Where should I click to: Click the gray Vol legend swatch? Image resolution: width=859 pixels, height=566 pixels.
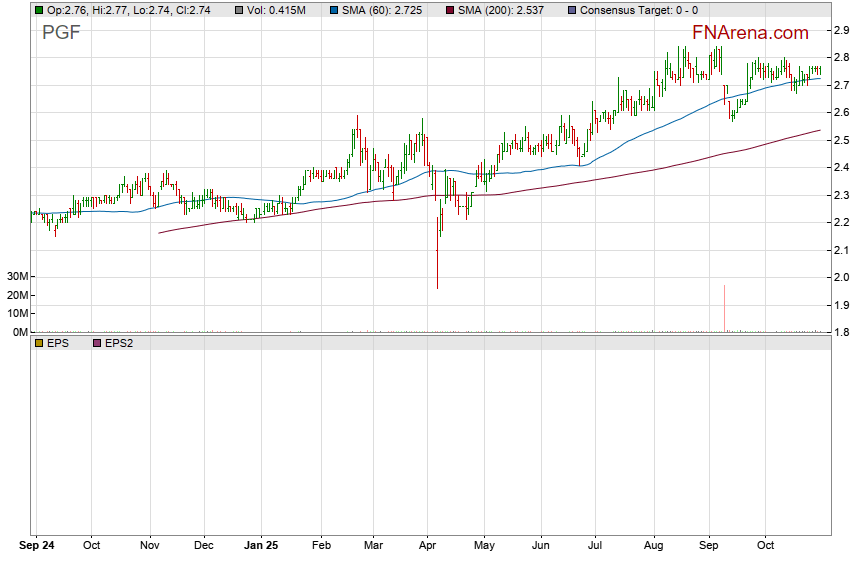tap(239, 9)
